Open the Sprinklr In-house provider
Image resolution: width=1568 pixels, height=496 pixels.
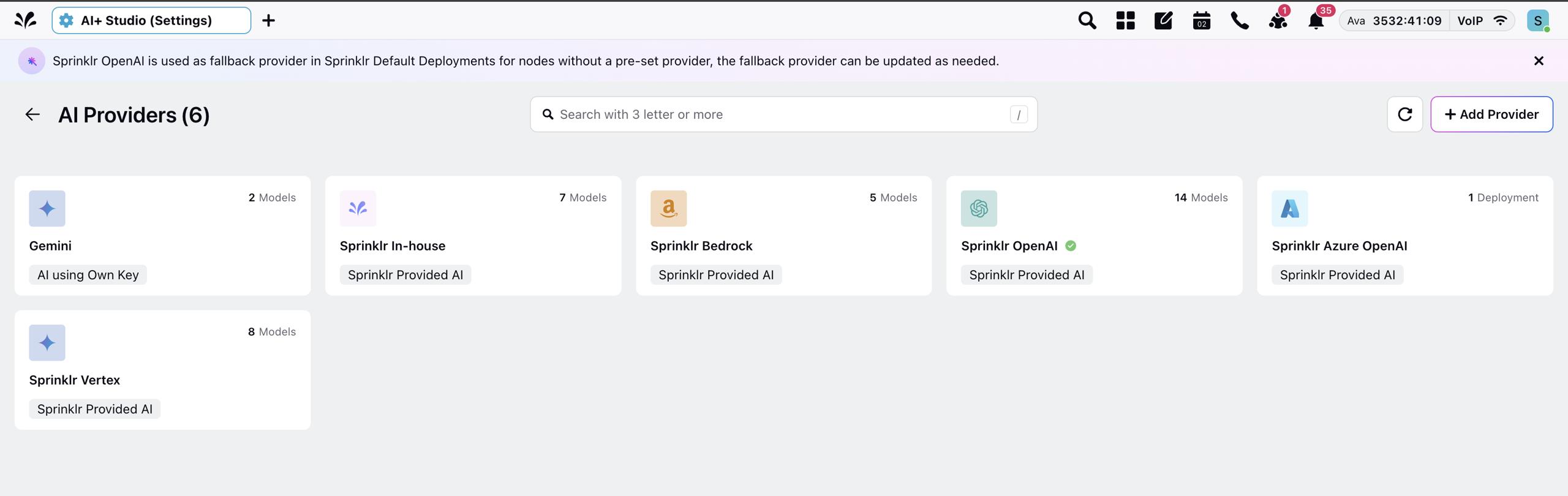point(473,236)
